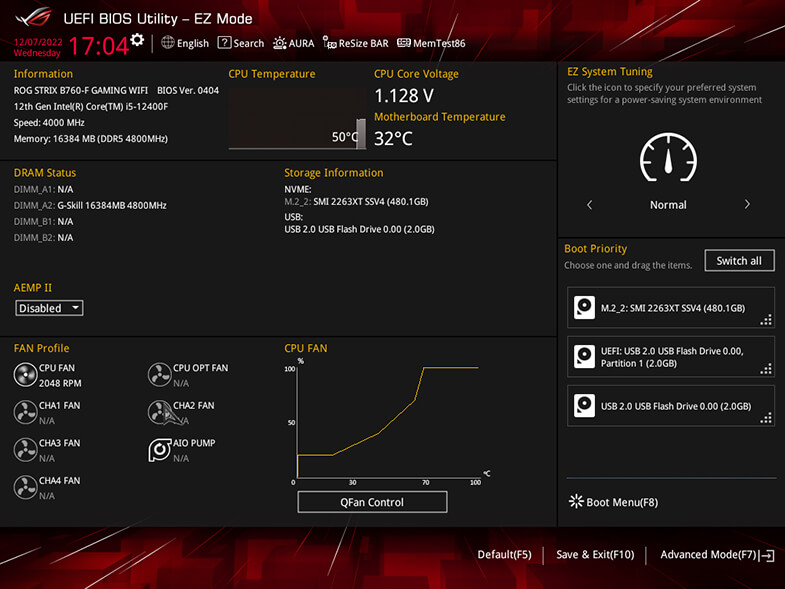Viewport: 785px width, 589px height.
Task: Select the CHA1 FAN icon
Action: click(x=25, y=412)
